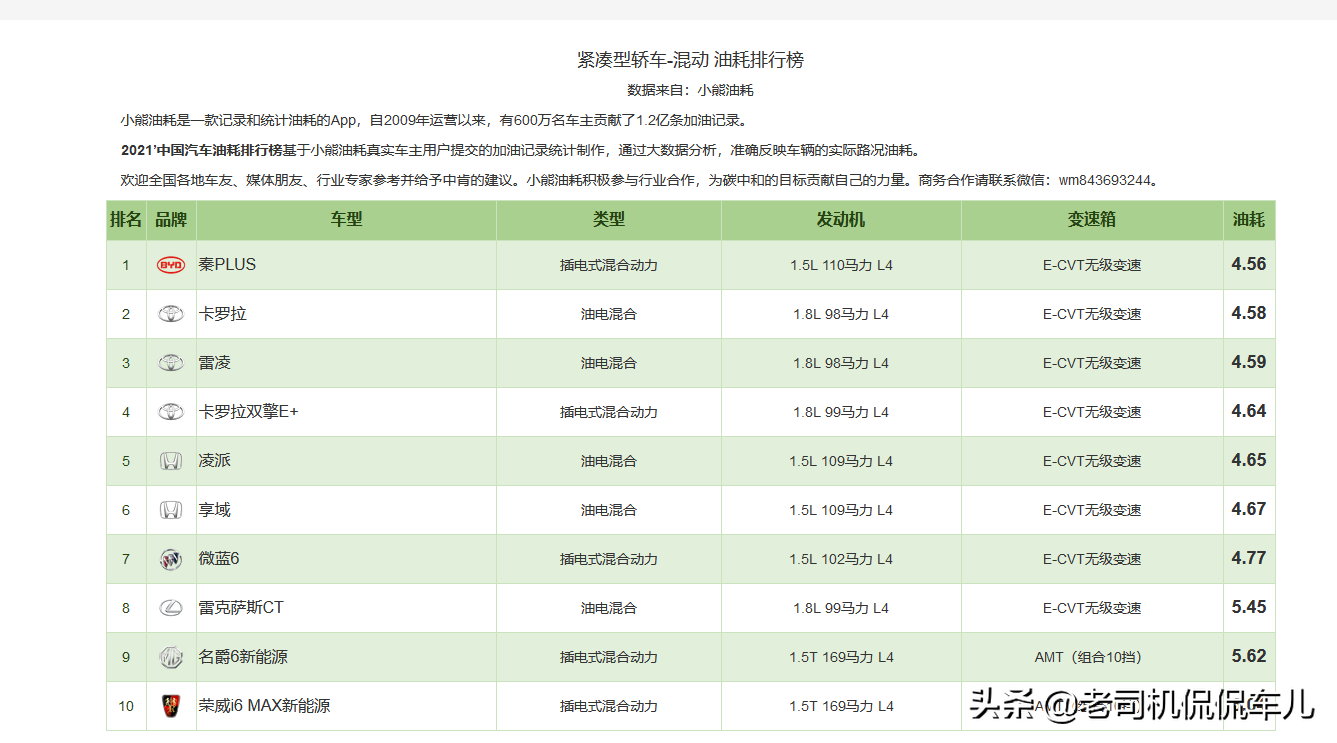Image resolution: width=1337 pixels, height=743 pixels.
Task: Select the 雷凌 model name
Action: point(215,363)
